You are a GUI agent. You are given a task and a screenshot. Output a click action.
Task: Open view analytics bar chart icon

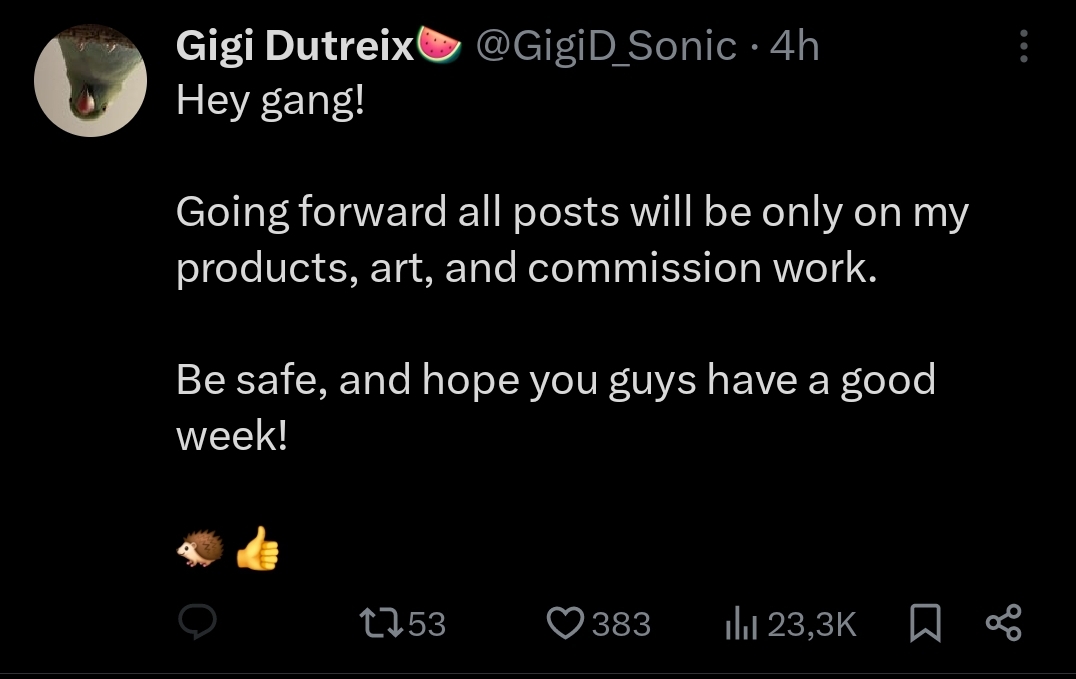click(740, 624)
